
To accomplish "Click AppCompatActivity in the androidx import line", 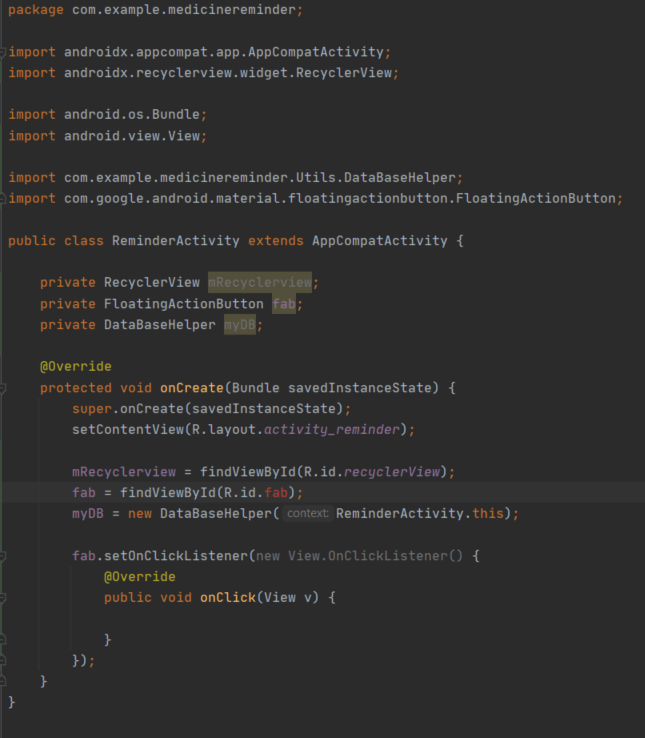I will 316,52.
